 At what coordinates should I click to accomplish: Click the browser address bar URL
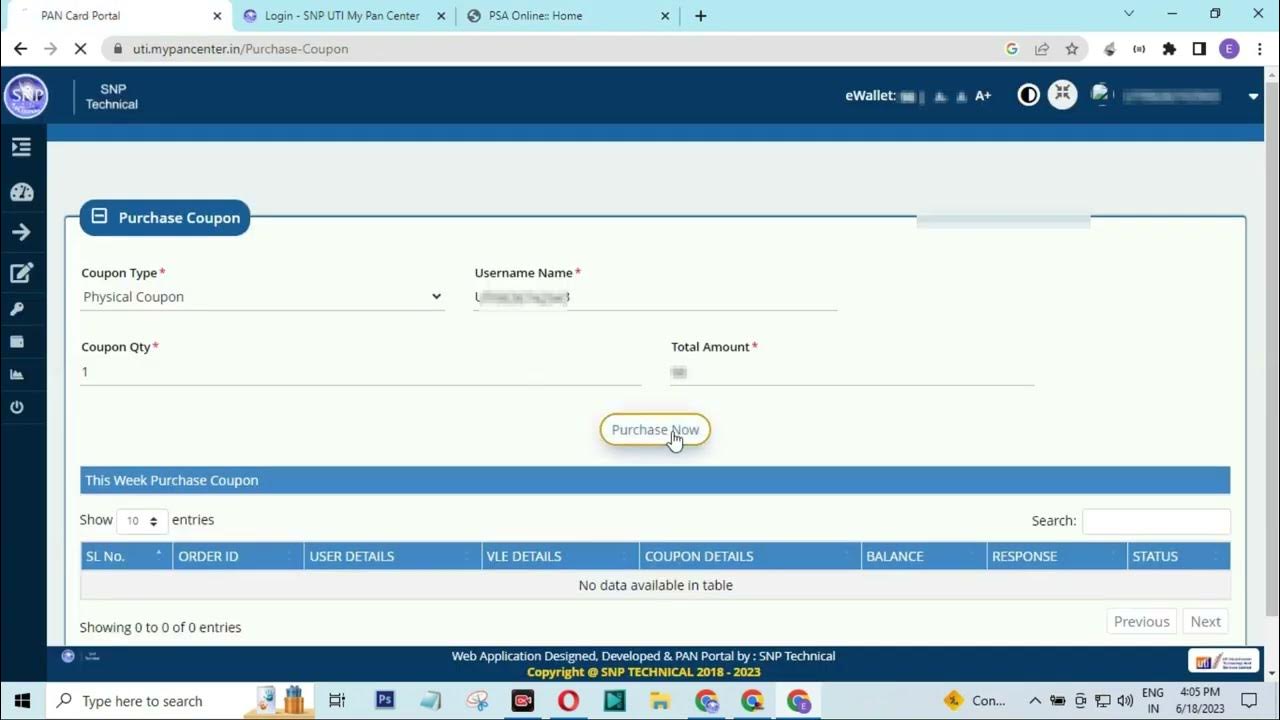240,49
